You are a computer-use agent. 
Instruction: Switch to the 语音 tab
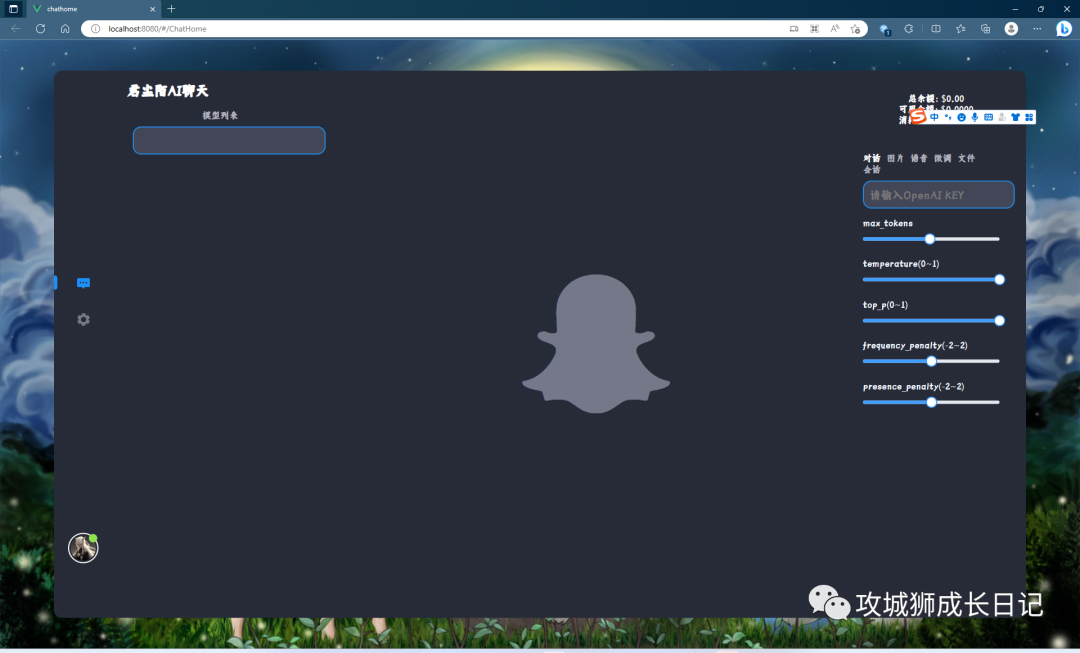(919, 158)
